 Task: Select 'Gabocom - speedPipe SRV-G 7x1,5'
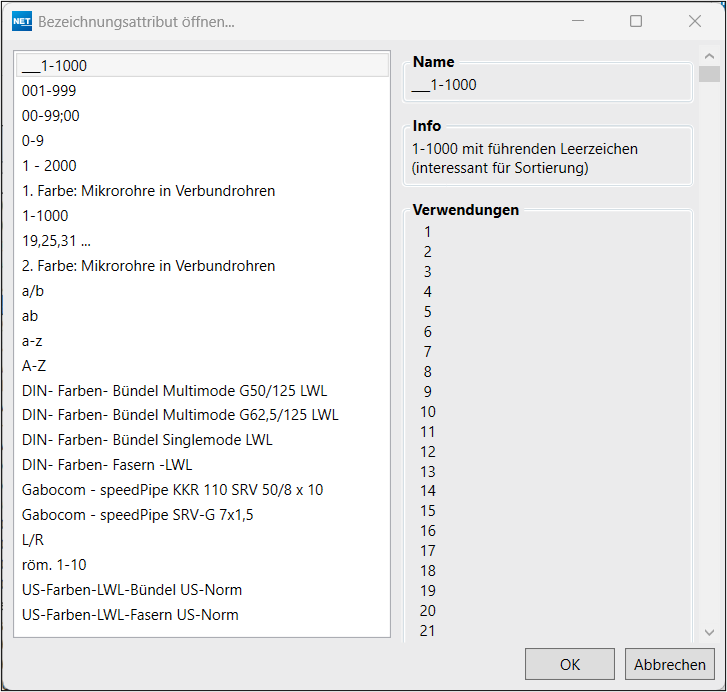tap(202, 515)
